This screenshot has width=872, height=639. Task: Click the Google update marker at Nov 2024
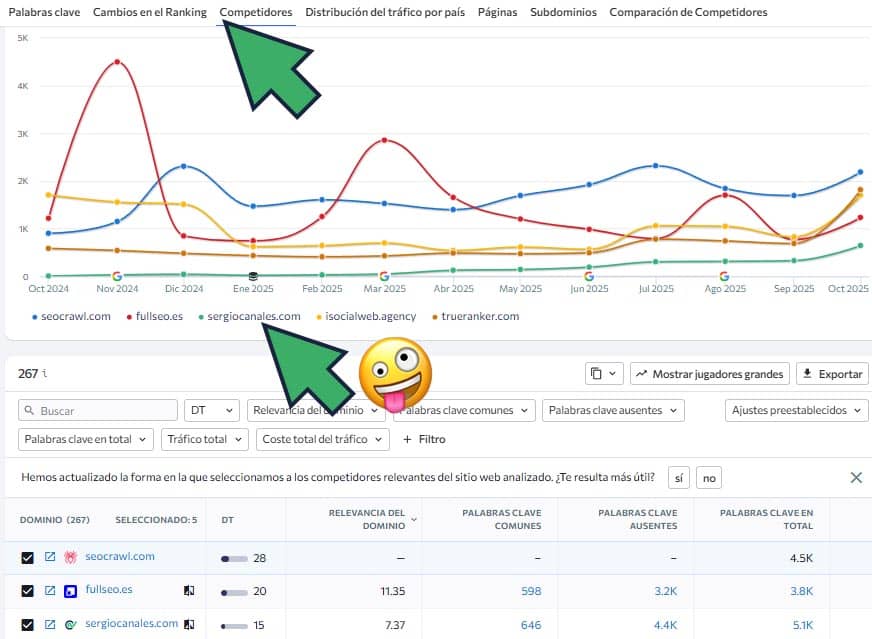(117, 276)
